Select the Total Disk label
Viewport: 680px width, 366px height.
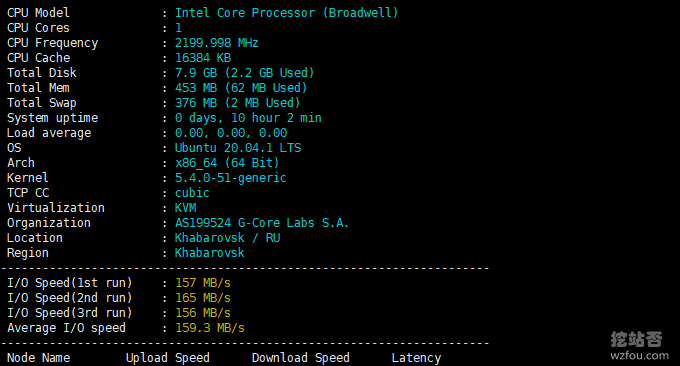(42, 73)
